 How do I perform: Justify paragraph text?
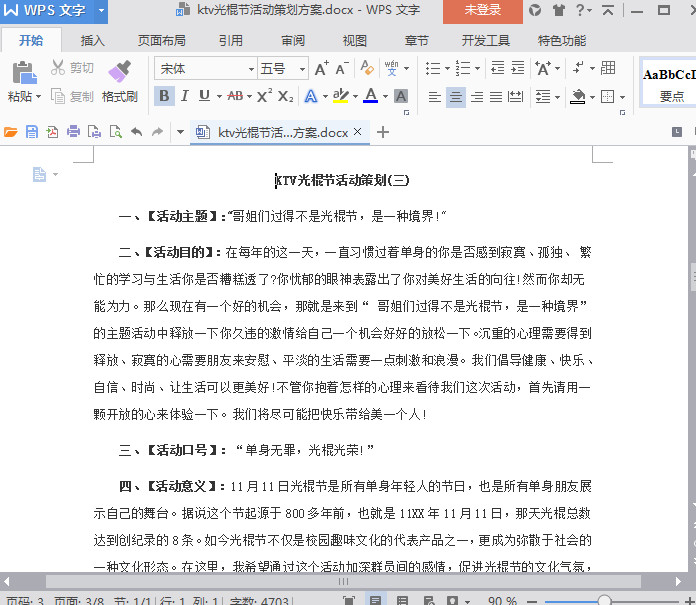coord(496,96)
